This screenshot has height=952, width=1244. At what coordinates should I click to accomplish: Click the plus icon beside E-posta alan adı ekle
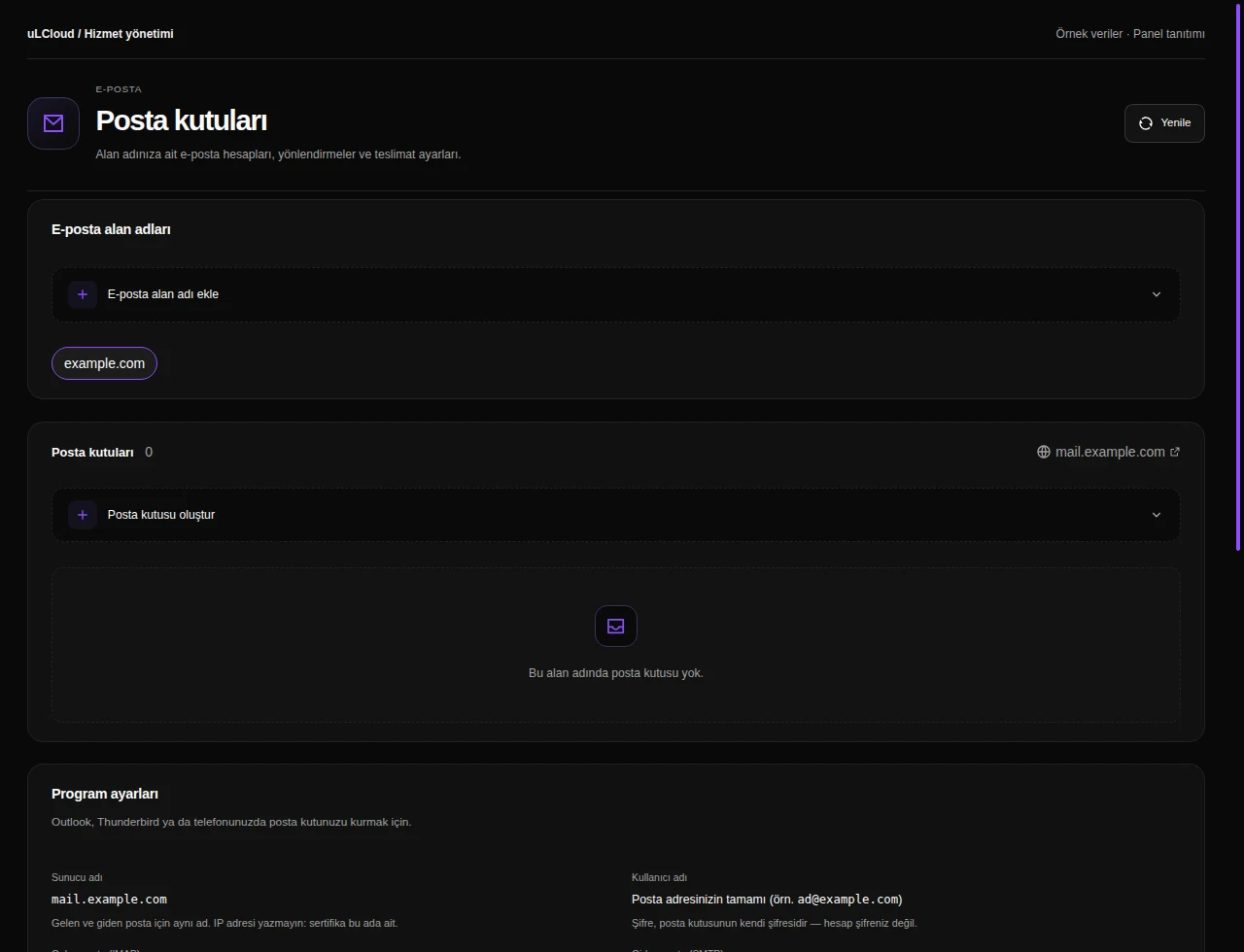pos(83,294)
